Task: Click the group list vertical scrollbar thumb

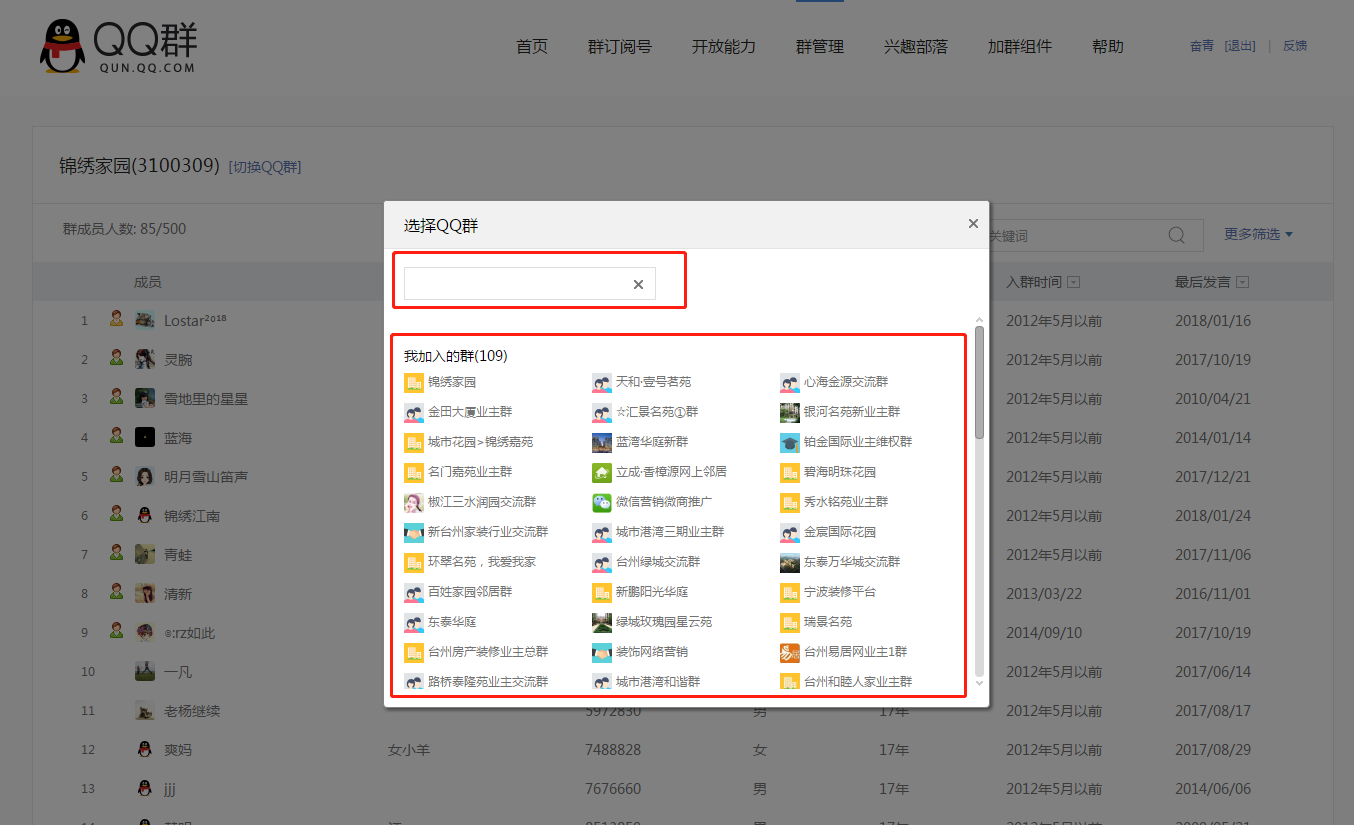Action: pos(979,382)
